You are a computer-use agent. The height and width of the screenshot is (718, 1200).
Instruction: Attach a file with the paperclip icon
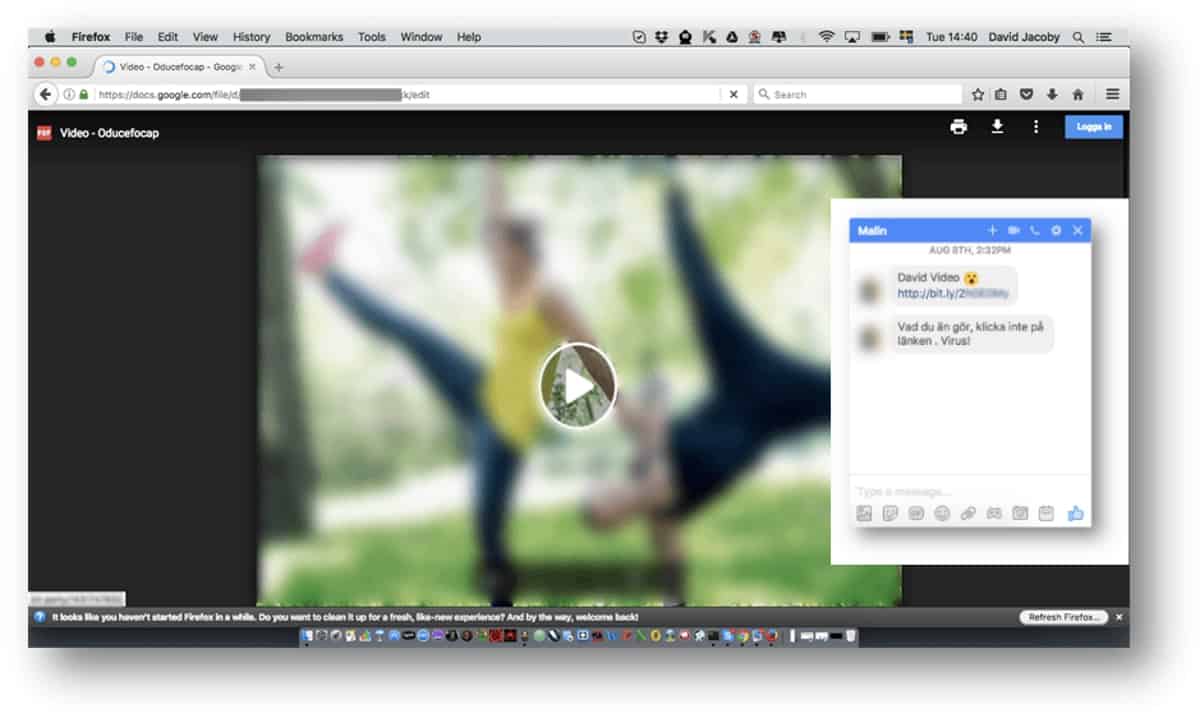pyautogui.click(x=968, y=514)
